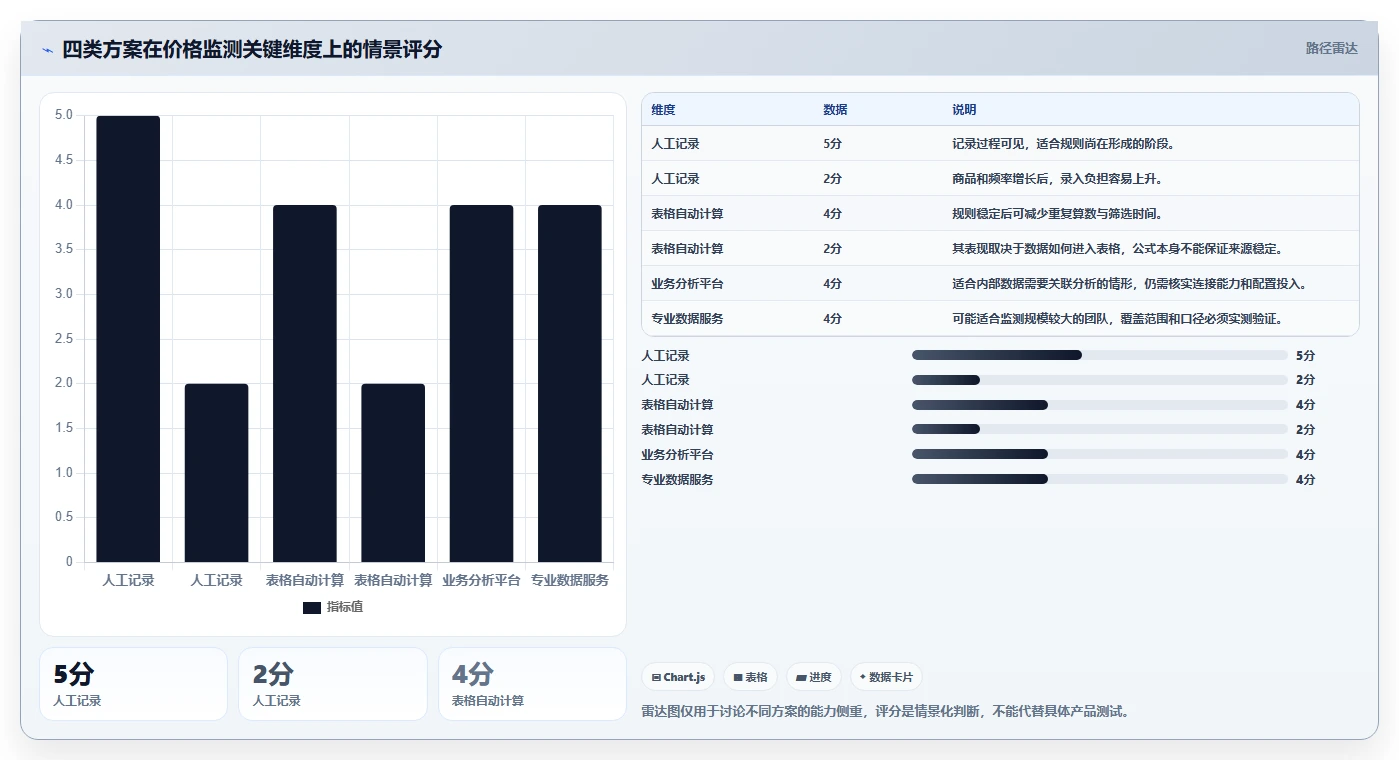
Task: Click the 业务分析平台 x-axis label
Action: [x=481, y=580]
